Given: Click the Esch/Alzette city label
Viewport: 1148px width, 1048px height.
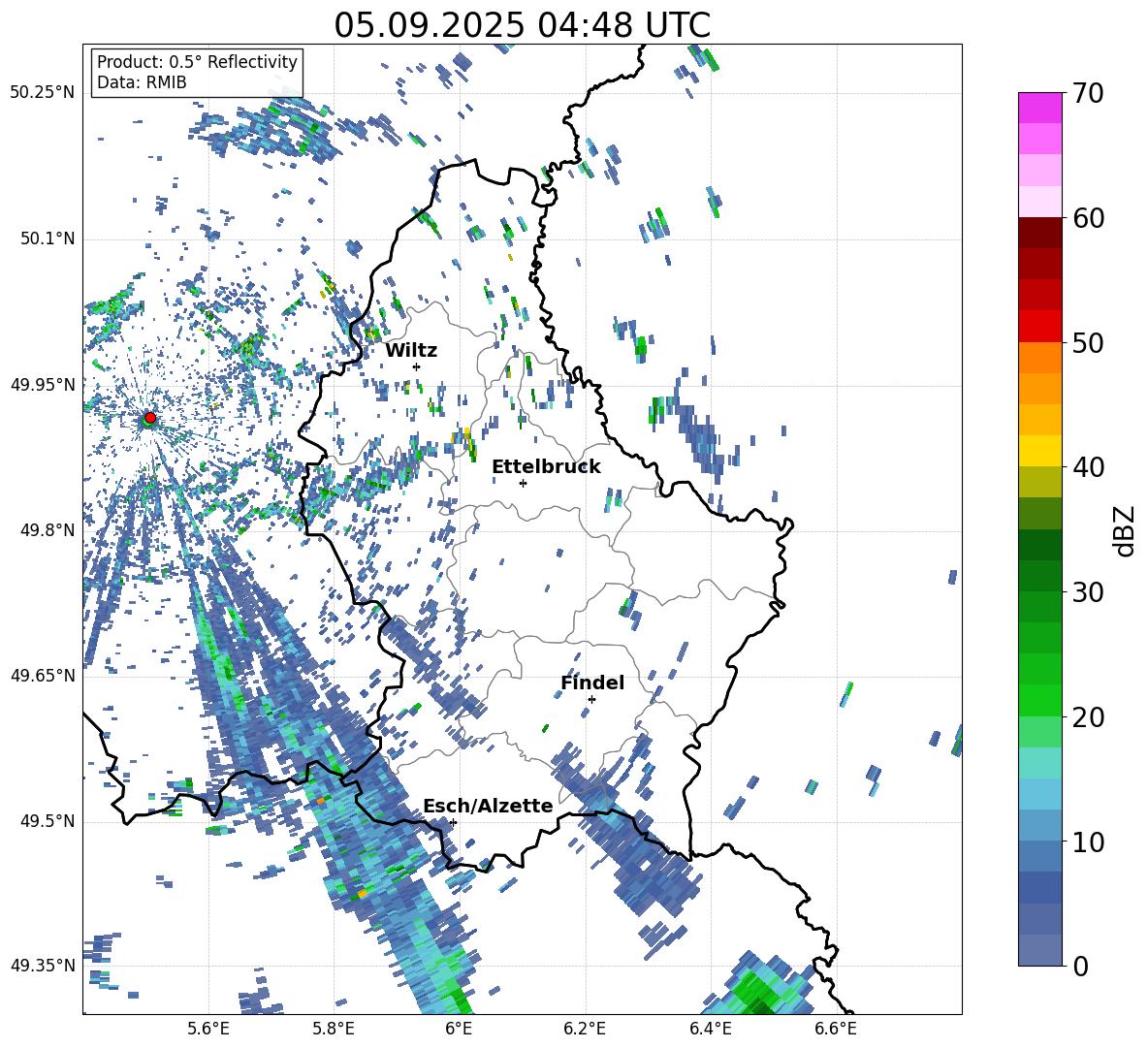Looking at the screenshot, I should point(488,806).
